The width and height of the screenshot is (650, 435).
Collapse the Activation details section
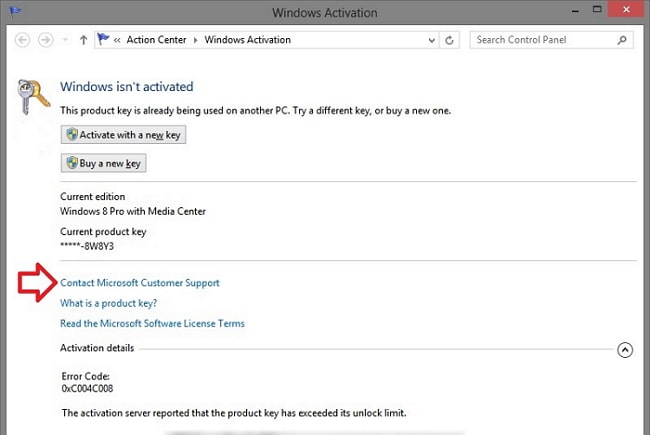coord(625,349)
